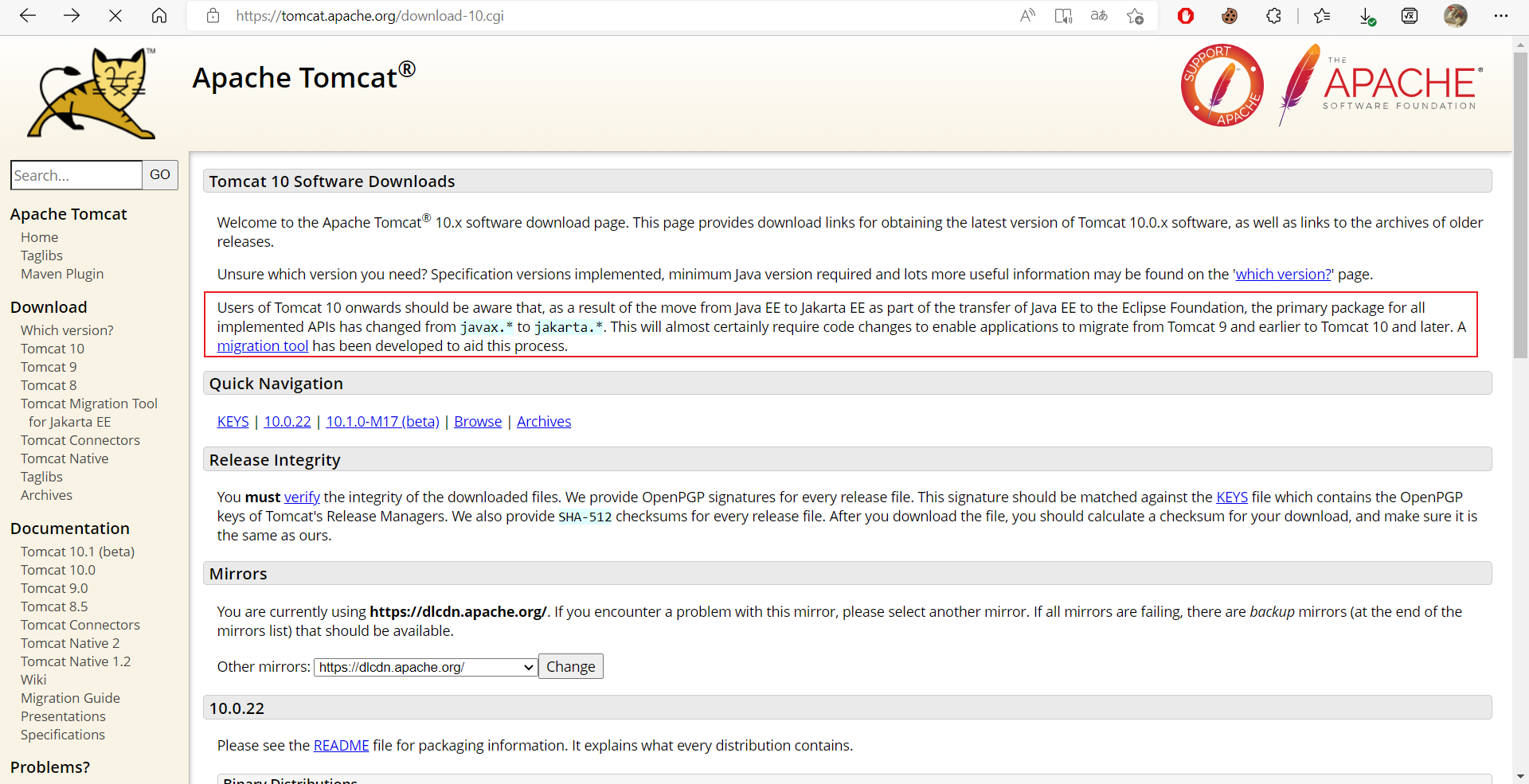Select Migration Guide in Documentation sidebar
This screenshot has width=1529, height=784.
click(x=70, y=698)
